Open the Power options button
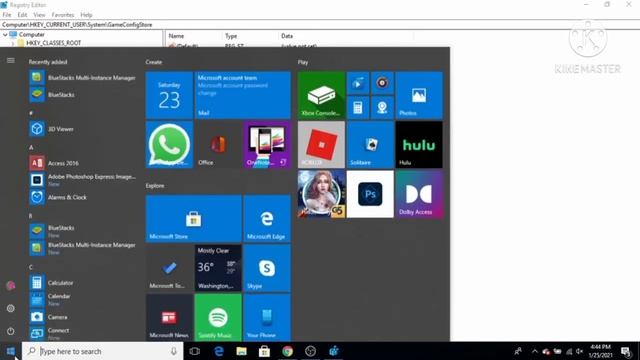Screen dimensions: 640x360 point(11,331)
